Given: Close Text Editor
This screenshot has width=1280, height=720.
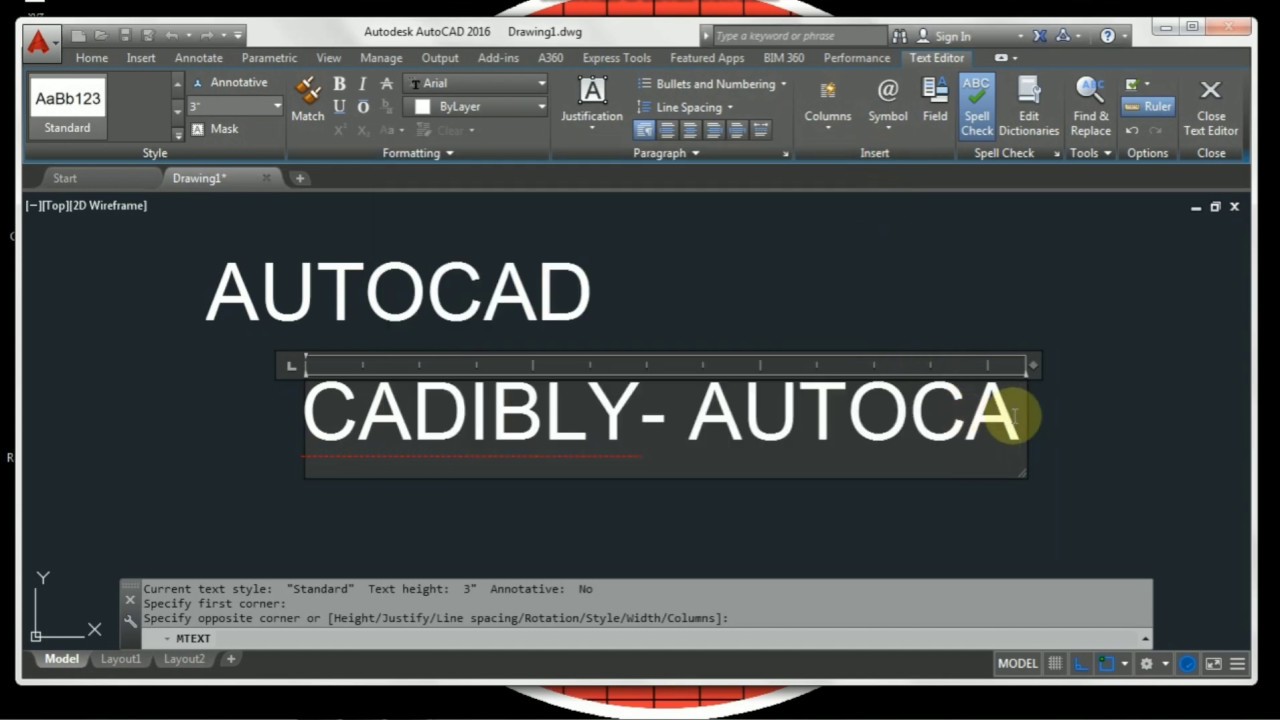Looking at the screenshot, I should [x=1211, y=106].
